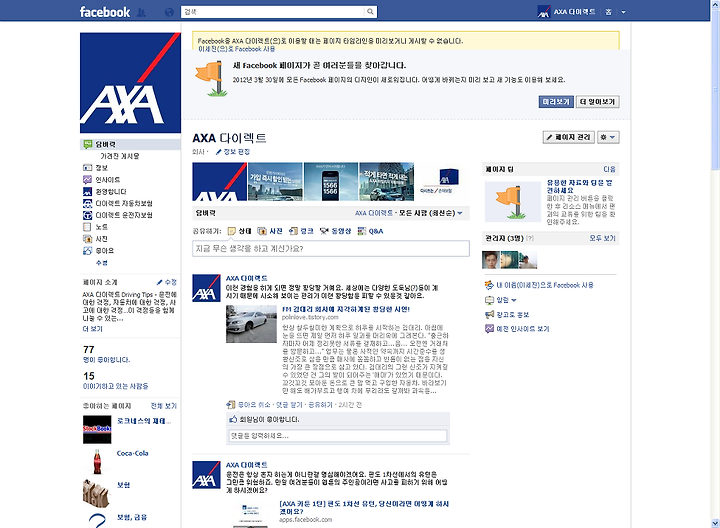Image resolution: width=720 pixels, height=528 pixels.
Task: Click the Likes thumbs-up icon in the sidebar
Action: [87, 251]
